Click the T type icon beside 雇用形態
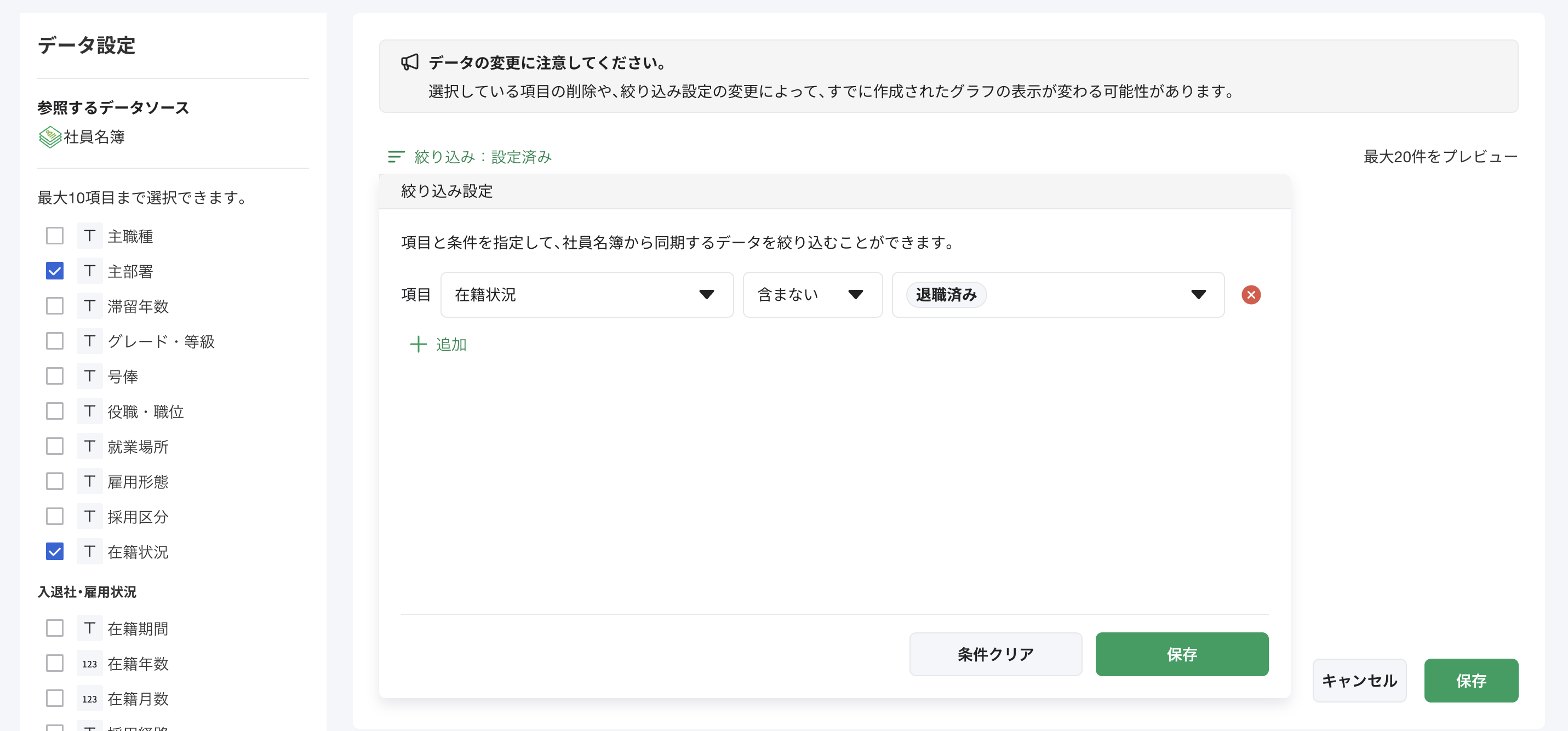Viewport: 1568px width, 731px height. point(89,481)
